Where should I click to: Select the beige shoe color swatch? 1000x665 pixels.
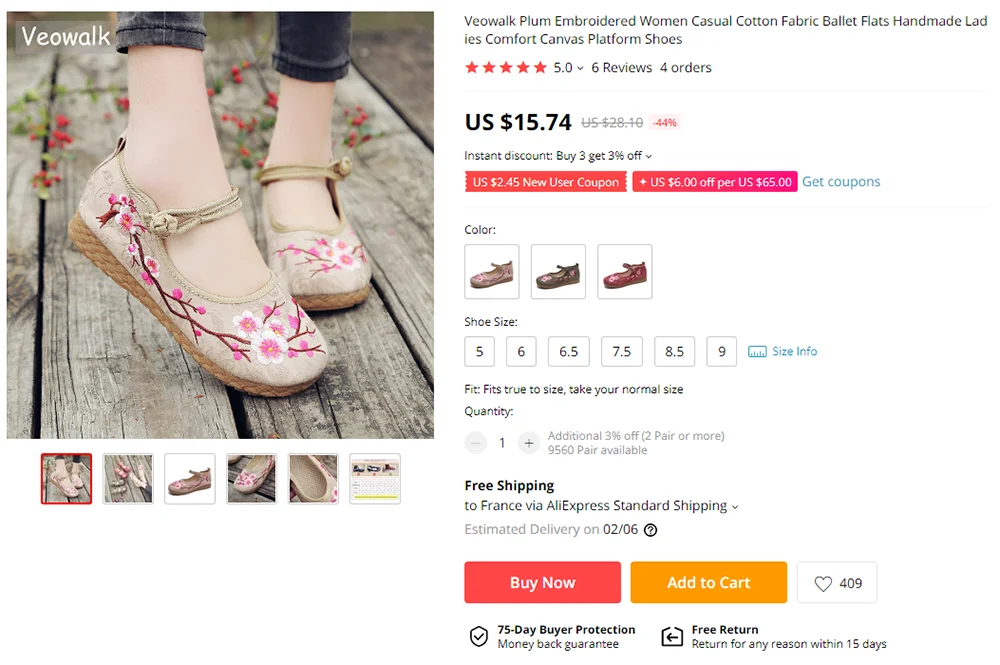coord(492,272)
